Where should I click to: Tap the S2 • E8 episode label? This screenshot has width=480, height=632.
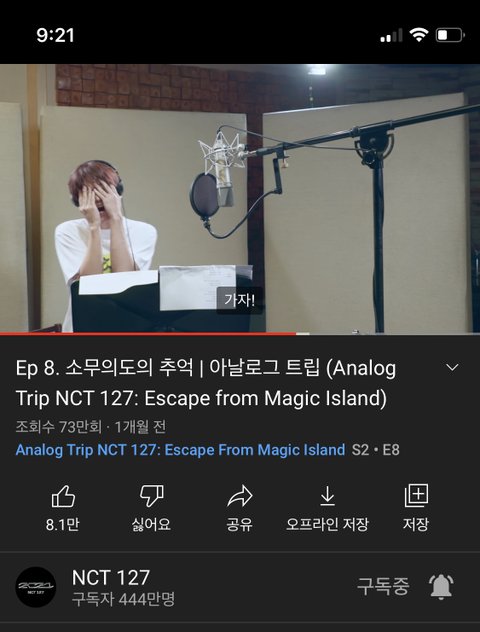(376, 450)
